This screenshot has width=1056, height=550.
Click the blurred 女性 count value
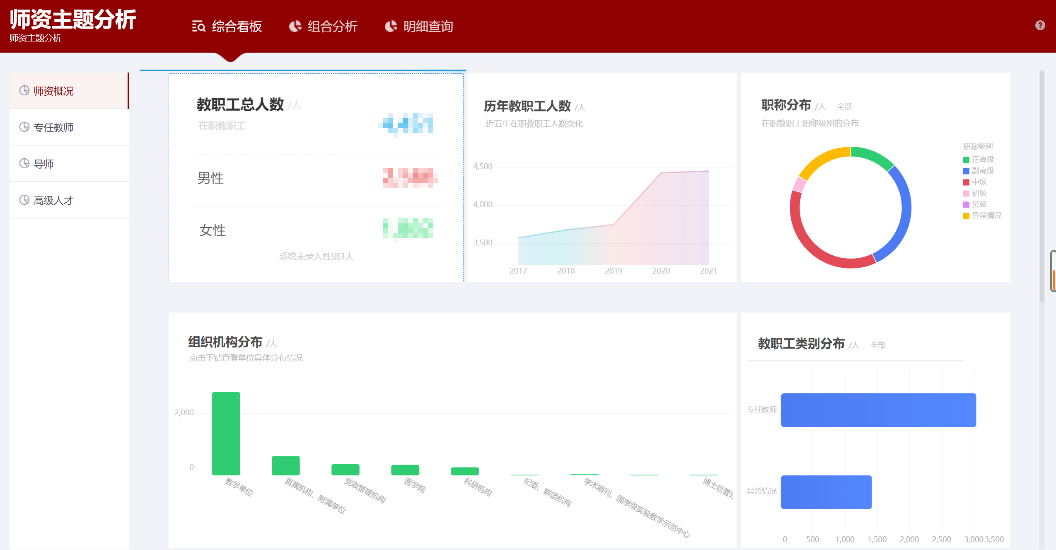pos(408,228)
